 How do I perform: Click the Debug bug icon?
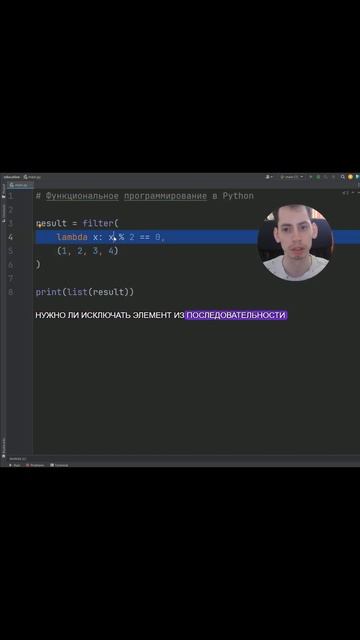click(x=318, y=177)
